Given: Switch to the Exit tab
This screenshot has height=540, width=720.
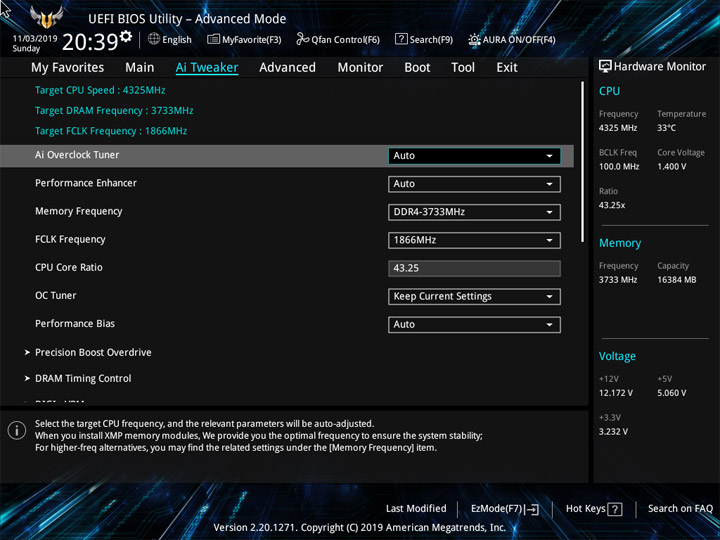Looking at the screenshot, I should point(506,68).
